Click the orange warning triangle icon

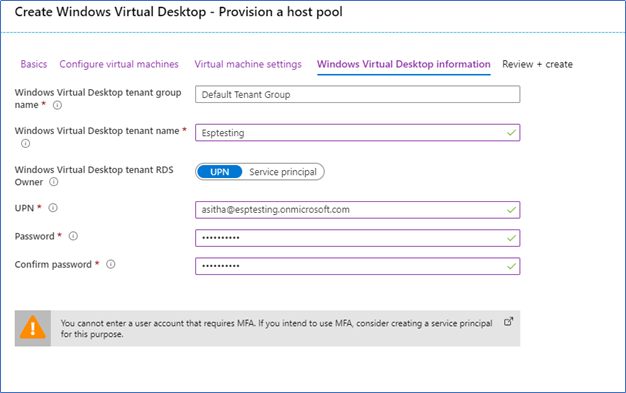pos(33,328)
